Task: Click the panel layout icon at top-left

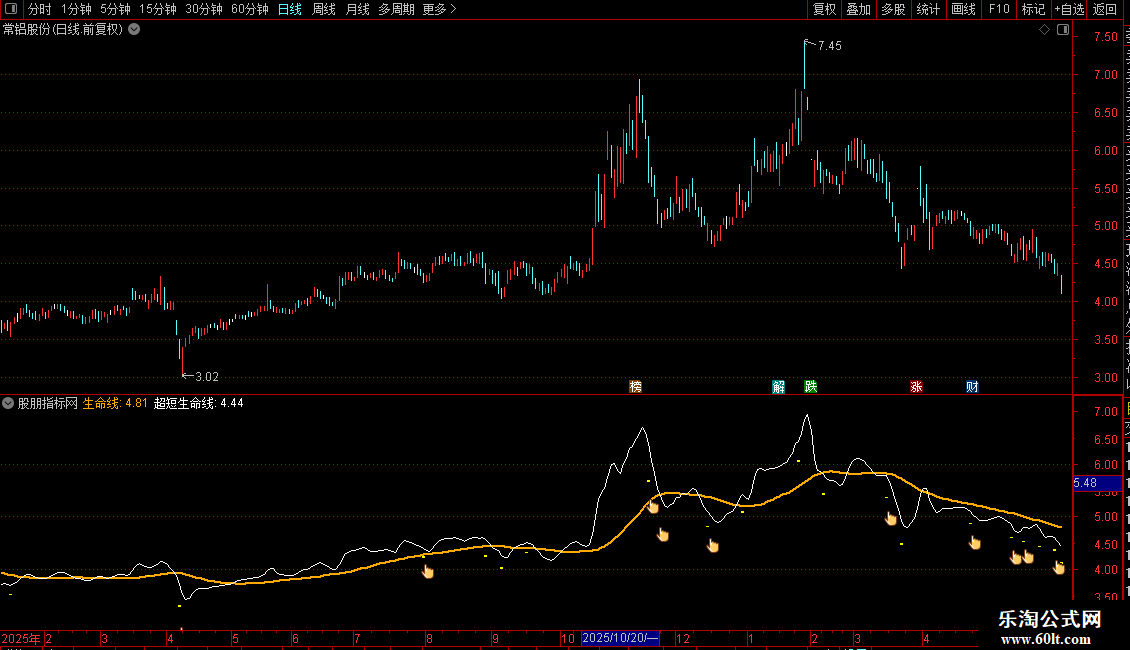Action: (11, 9)
